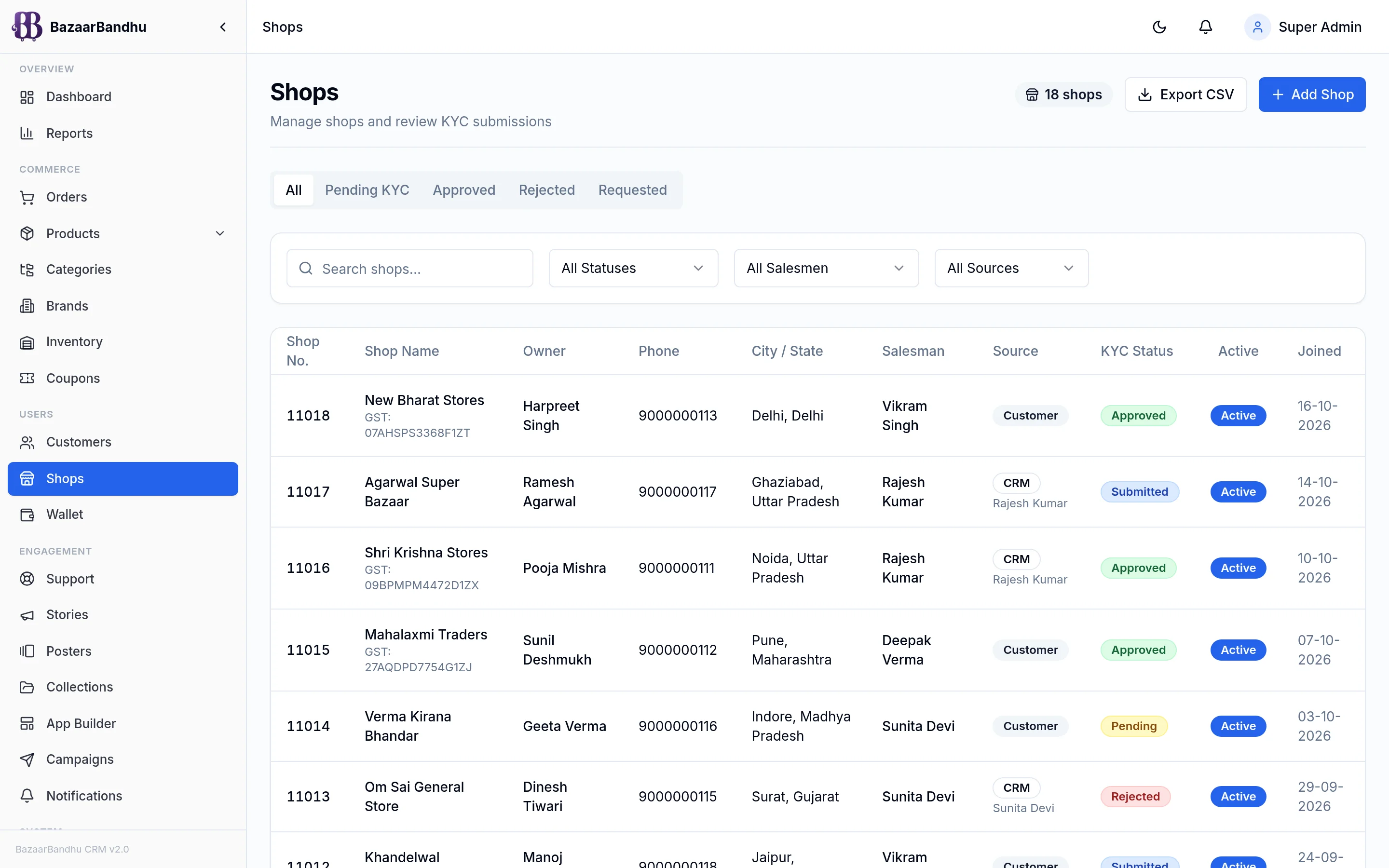Switch to the Requested tab
The width and height of the screenshot is (1389, 868).
632,190
